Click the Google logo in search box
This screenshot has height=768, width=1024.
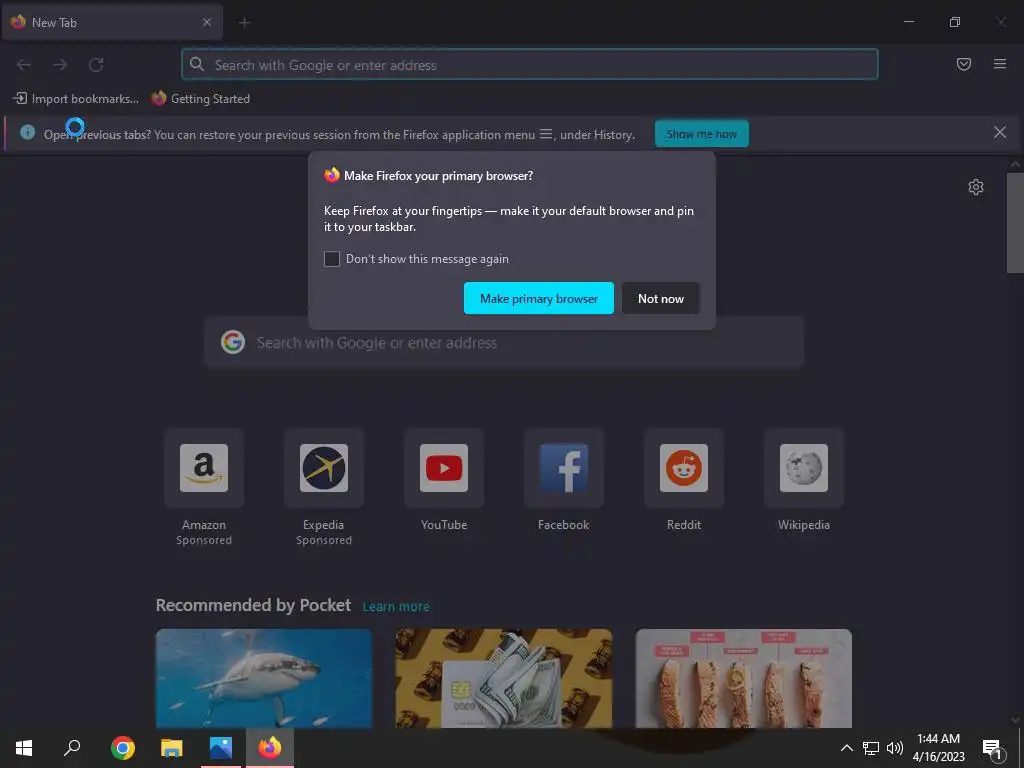(232, 342)
